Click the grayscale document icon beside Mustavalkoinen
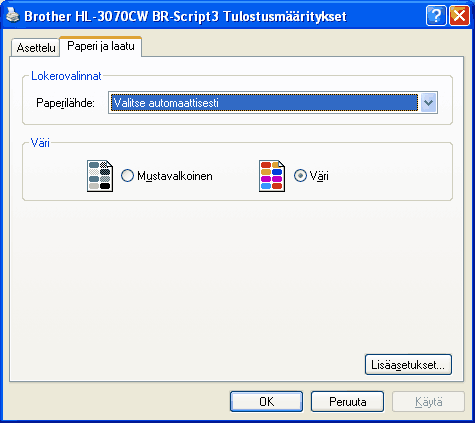 [x=100, y=176]
